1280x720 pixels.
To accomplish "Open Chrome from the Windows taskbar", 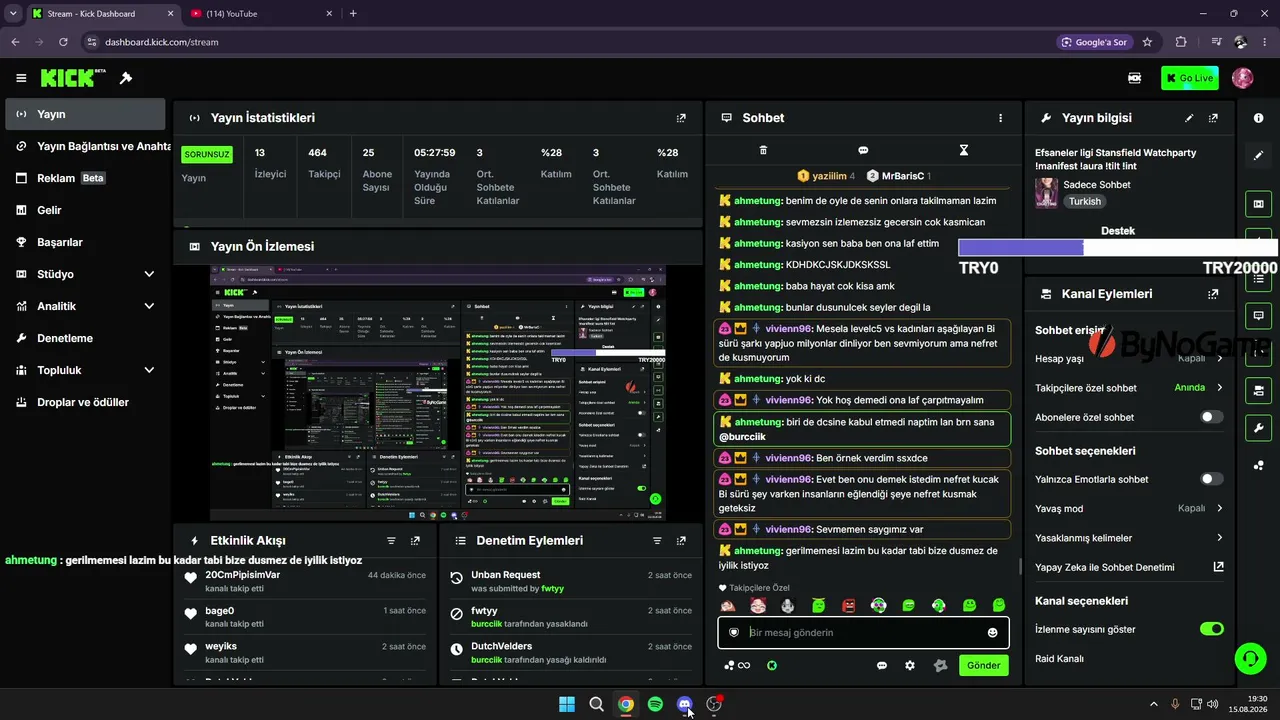I will (625, 704).
